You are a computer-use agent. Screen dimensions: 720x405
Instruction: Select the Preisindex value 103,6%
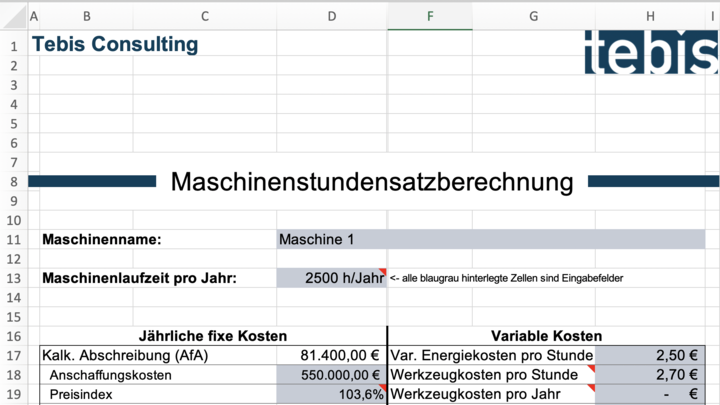(331, 395)
